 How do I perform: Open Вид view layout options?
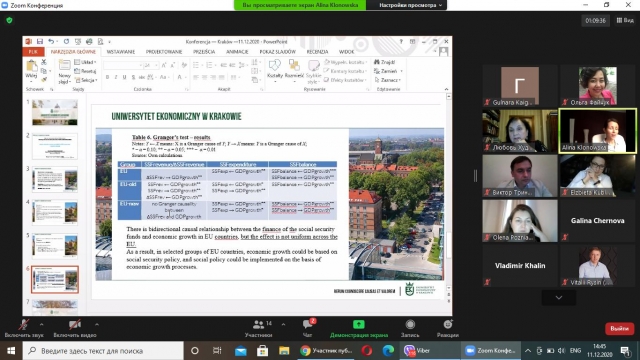(x=625, y=20)
